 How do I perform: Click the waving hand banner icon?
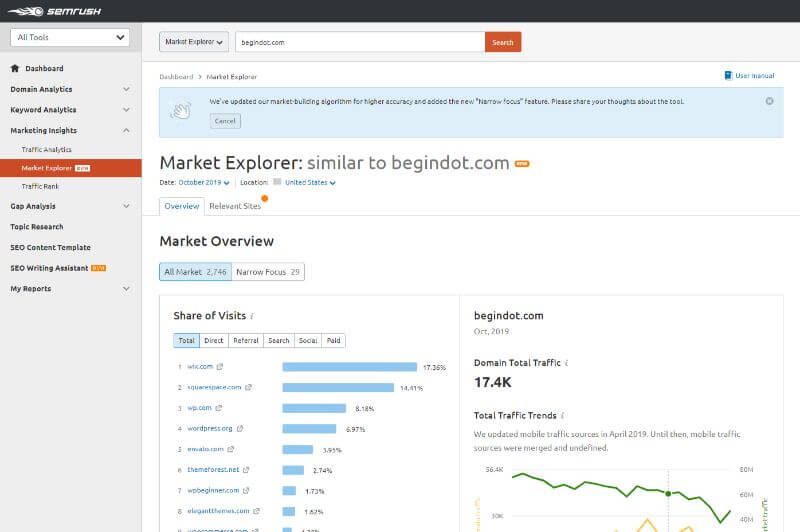(x=181, y=110)
